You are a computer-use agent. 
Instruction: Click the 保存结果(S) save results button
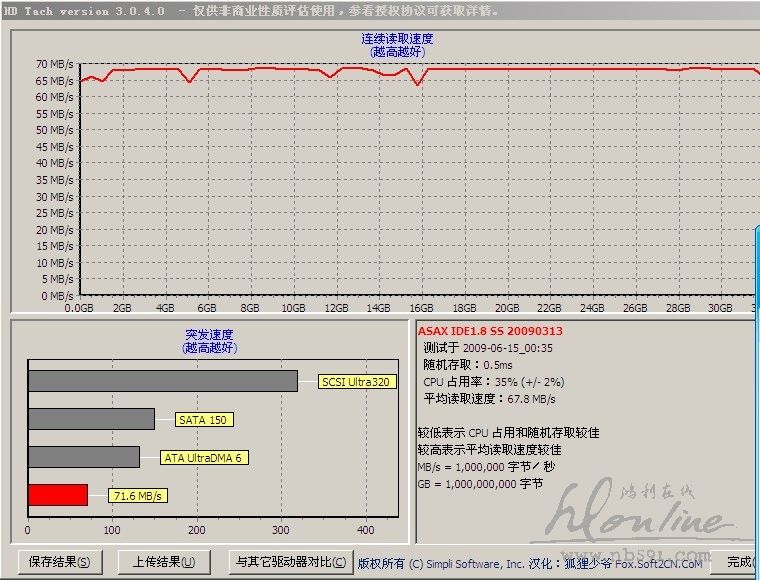point(60,562)
